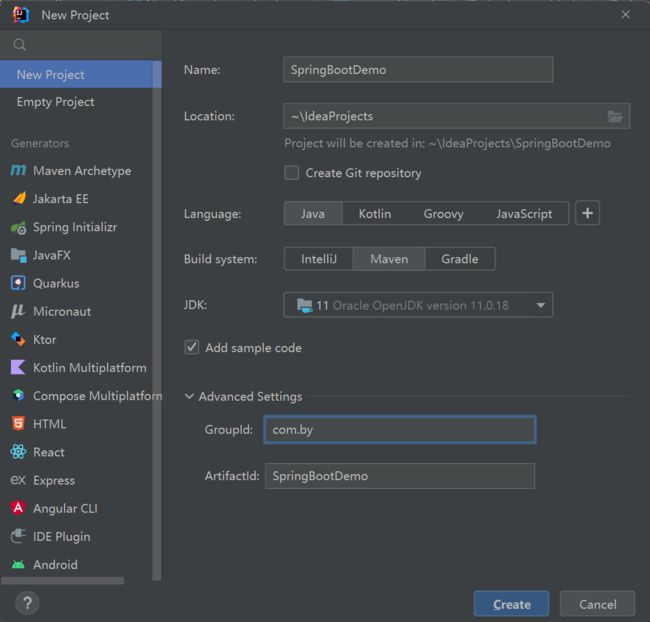
Task: Choose HTML generator label
Action: pos(50,424)
